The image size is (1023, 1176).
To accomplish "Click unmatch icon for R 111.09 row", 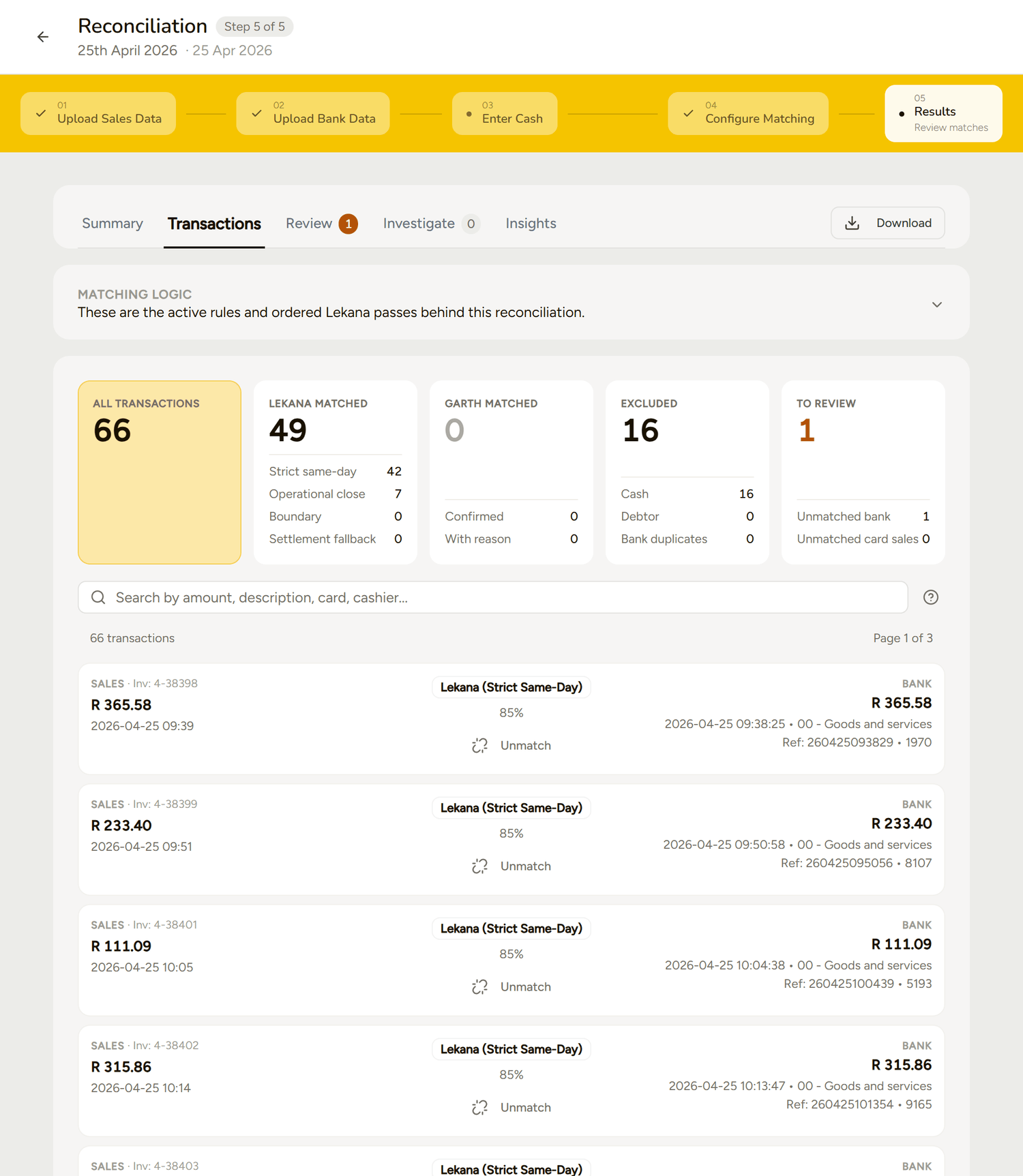I will (x=479, y=986).
